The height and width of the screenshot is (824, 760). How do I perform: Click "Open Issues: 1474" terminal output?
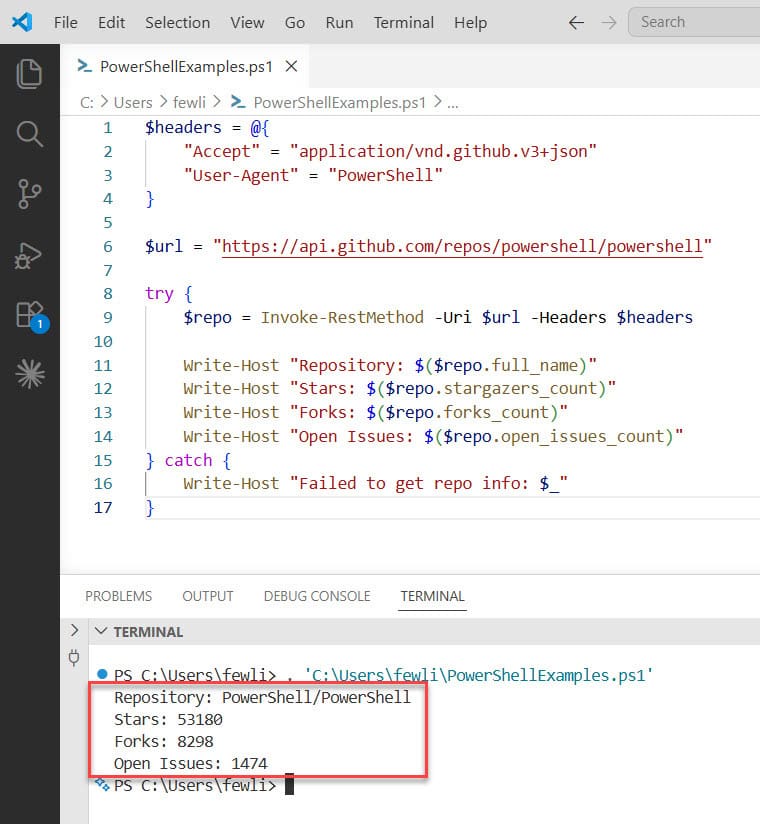pyautogui.click(x=191, y=764)
